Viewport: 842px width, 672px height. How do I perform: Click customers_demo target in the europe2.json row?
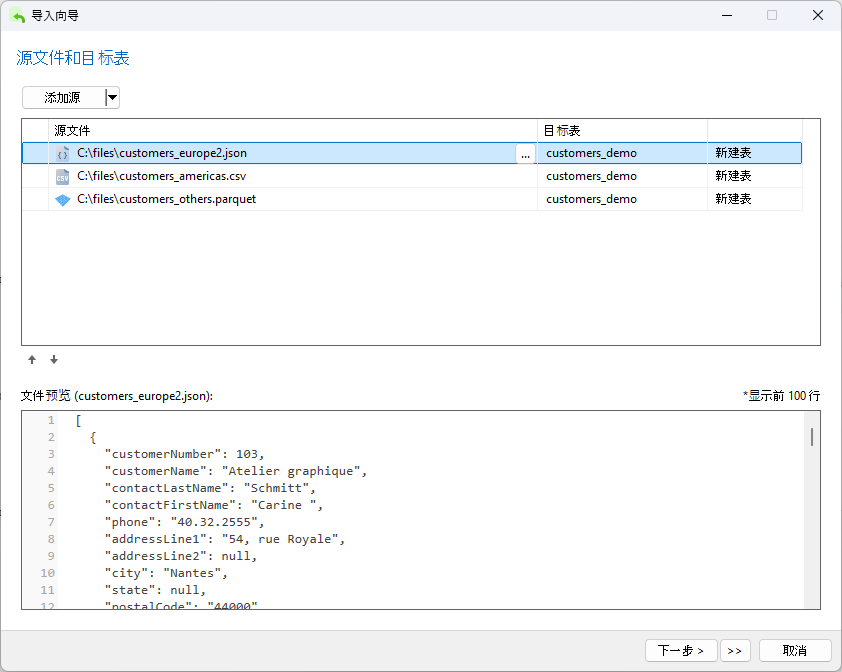[x=591, y=153]
